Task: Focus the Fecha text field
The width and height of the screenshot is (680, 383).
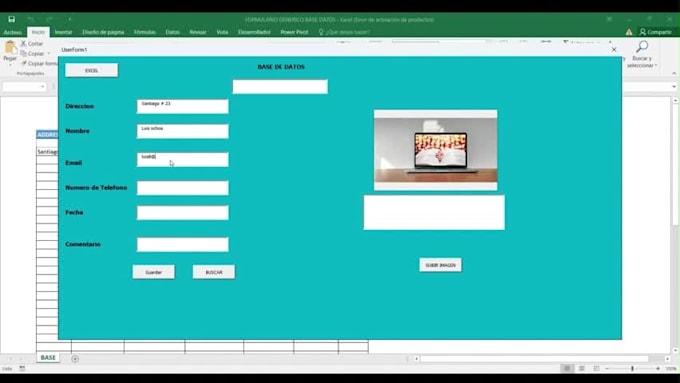Action: tap(183, 213)
